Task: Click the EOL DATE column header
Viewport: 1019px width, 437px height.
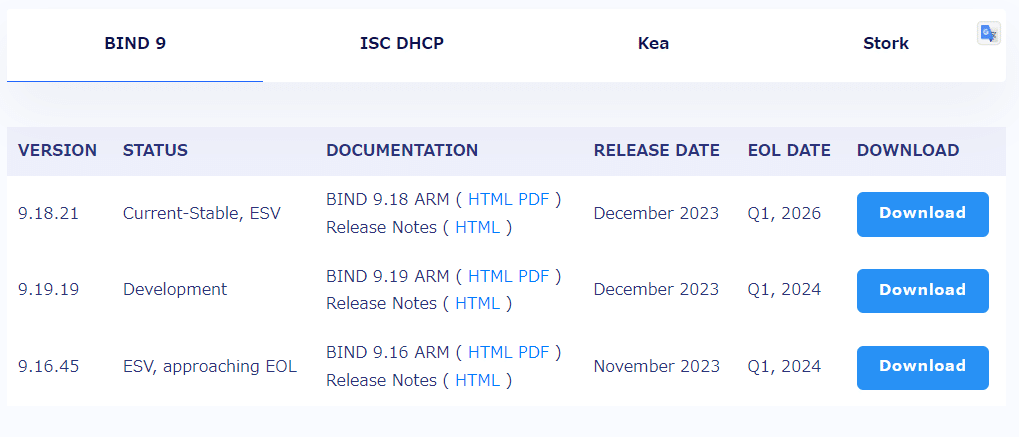Action: (789, 151)
